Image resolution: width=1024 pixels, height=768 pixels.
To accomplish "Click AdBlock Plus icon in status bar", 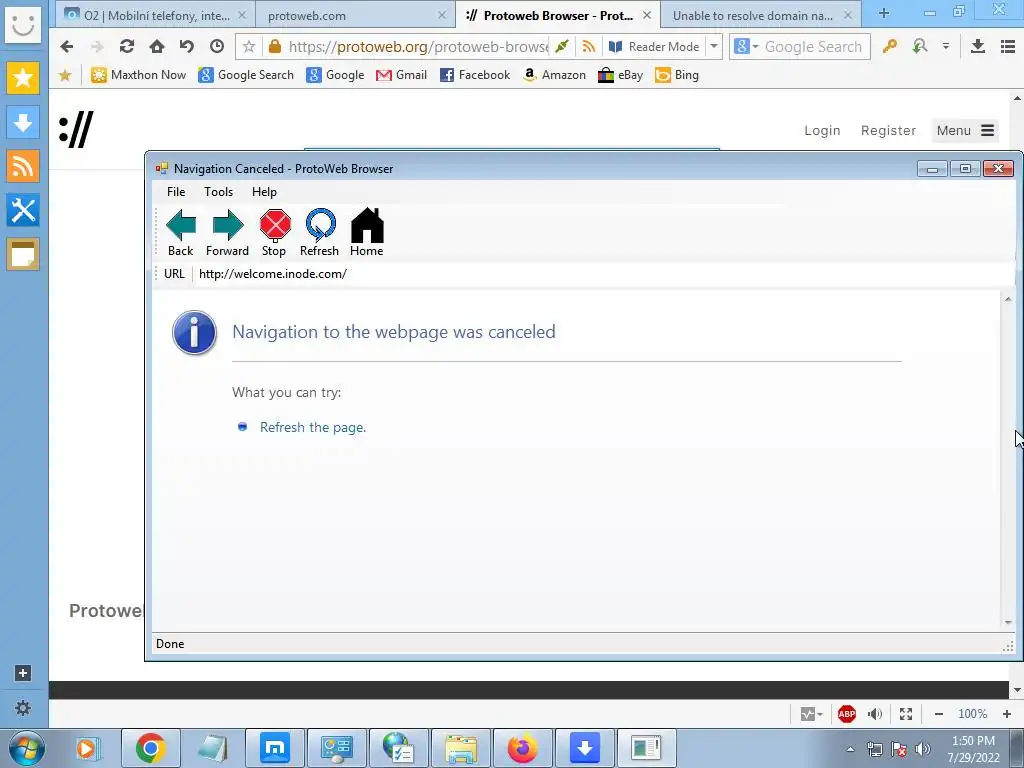I will pos(846,714).
